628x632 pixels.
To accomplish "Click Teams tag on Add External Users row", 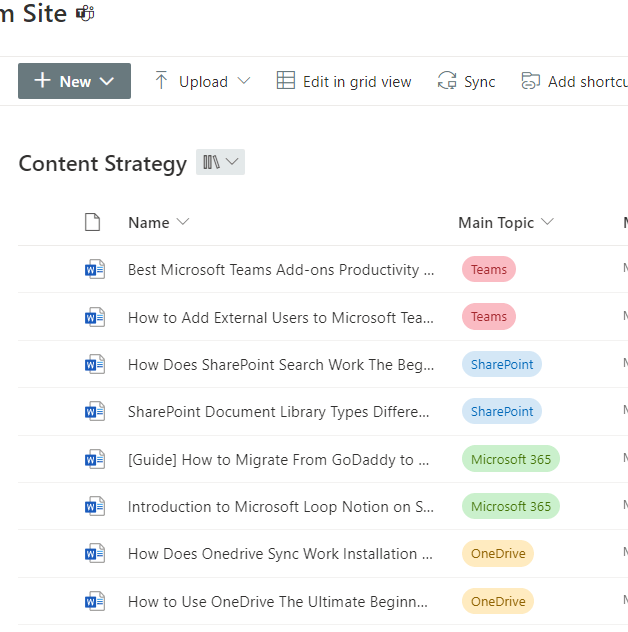I will pyautogui.click(x=489, y=316).
